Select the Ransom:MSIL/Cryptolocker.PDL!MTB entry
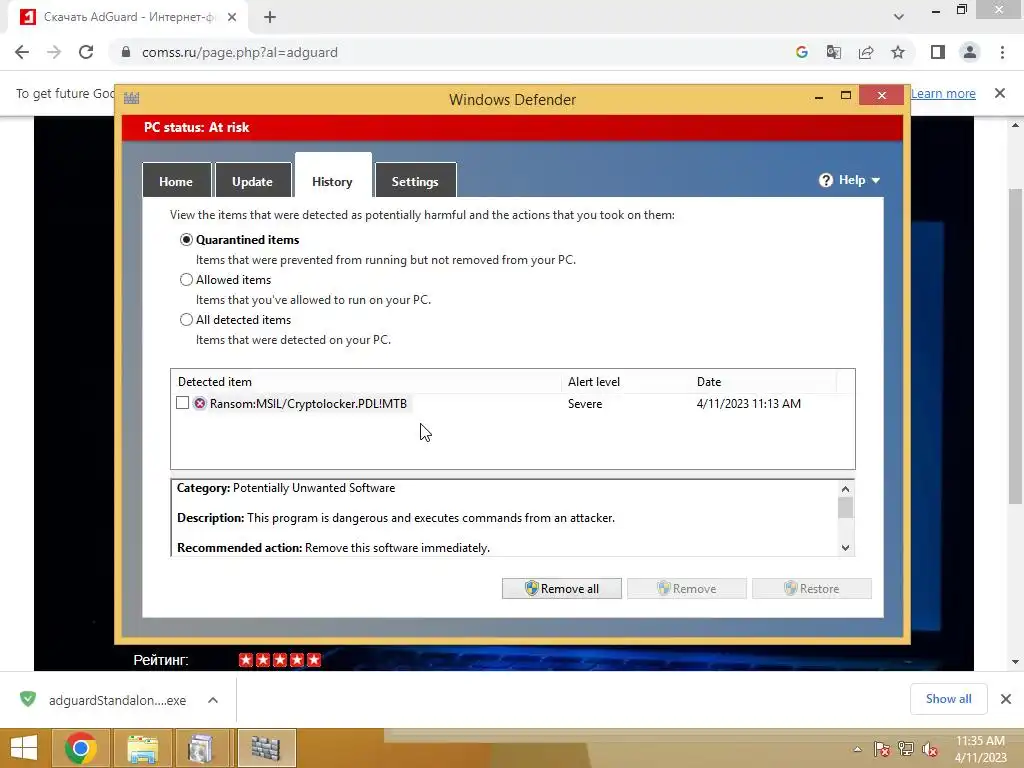The width and height of the screenshot is (1024, 768). coord(308,404)
